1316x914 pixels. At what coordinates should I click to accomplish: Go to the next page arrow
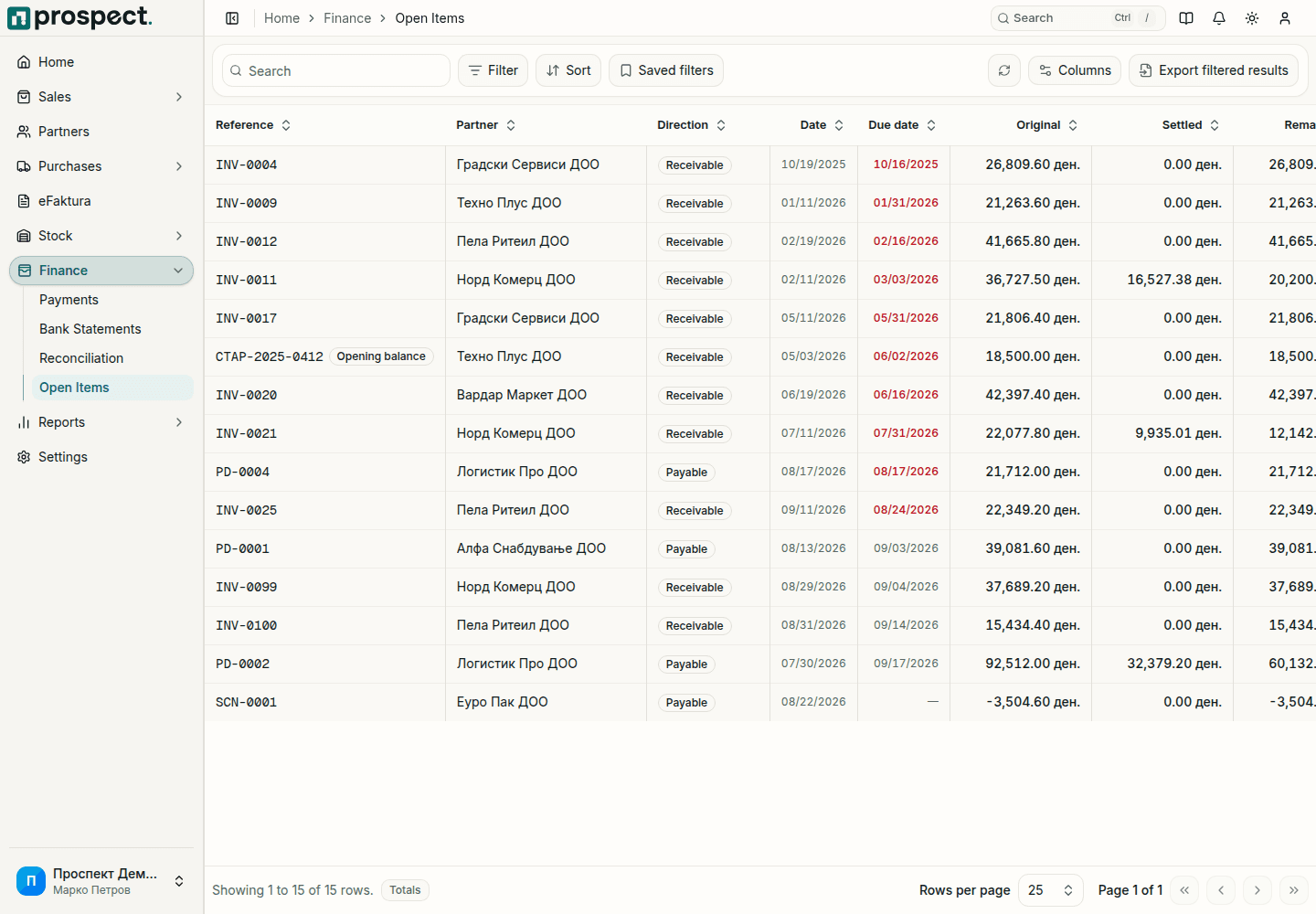click(x=1258, y=890)
